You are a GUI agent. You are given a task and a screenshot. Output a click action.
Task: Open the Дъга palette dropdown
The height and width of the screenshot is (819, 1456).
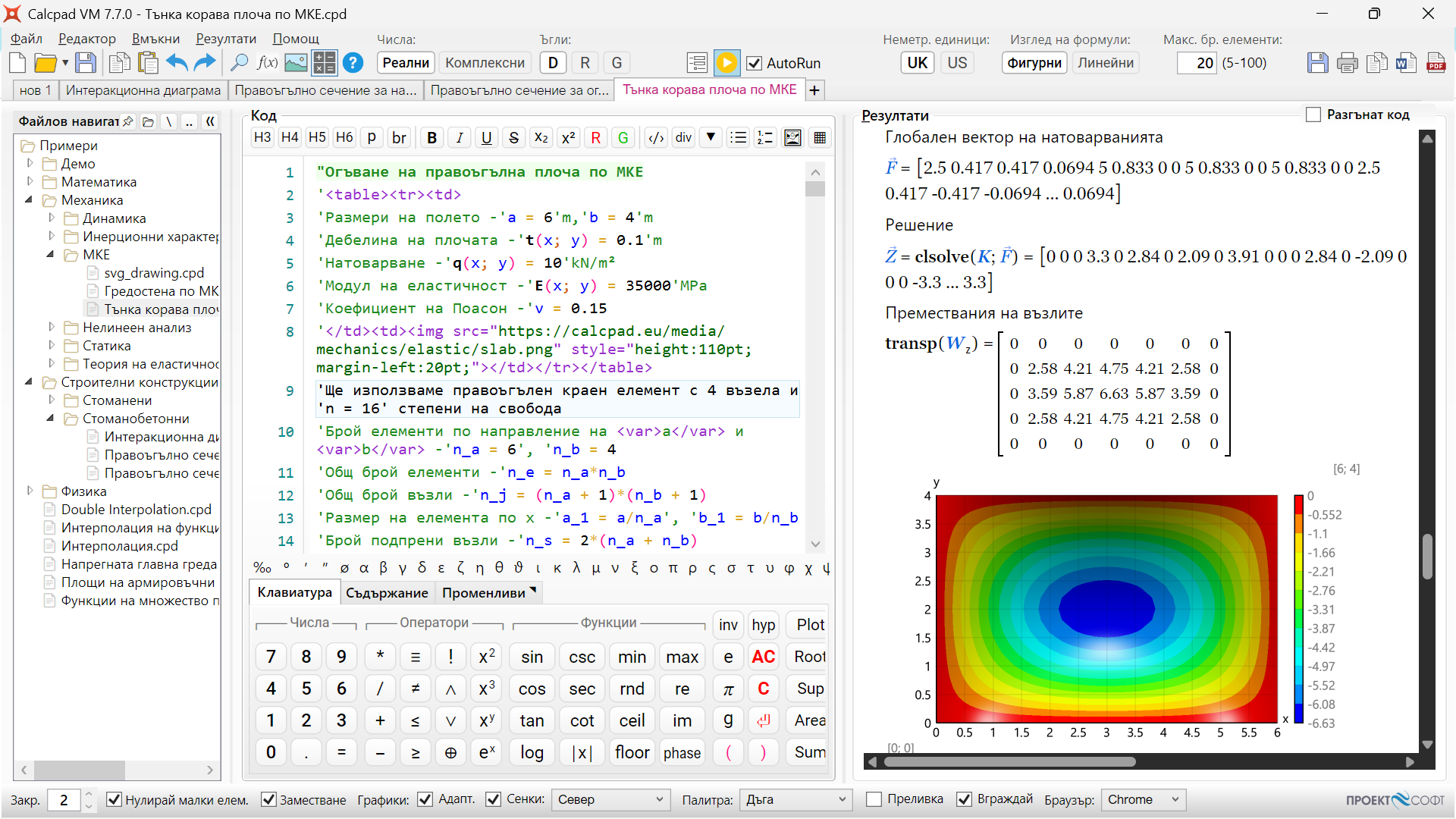click(795, 799)
